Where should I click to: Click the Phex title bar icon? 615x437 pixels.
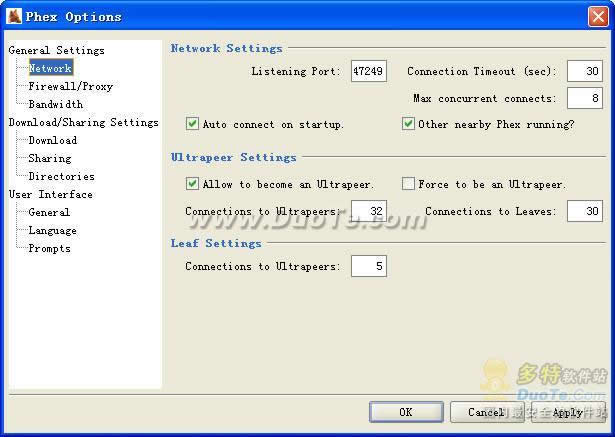point(15,15)
